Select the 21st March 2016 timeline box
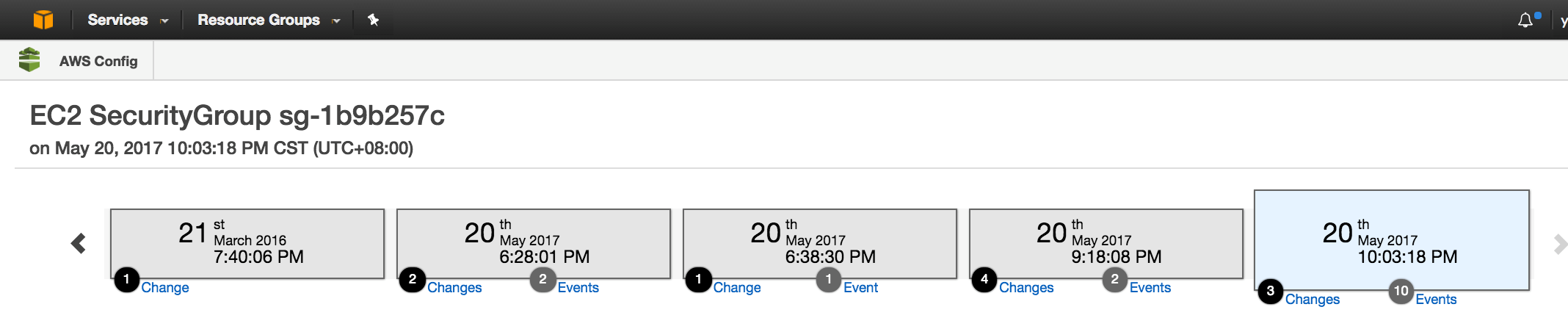 (247, 242)
